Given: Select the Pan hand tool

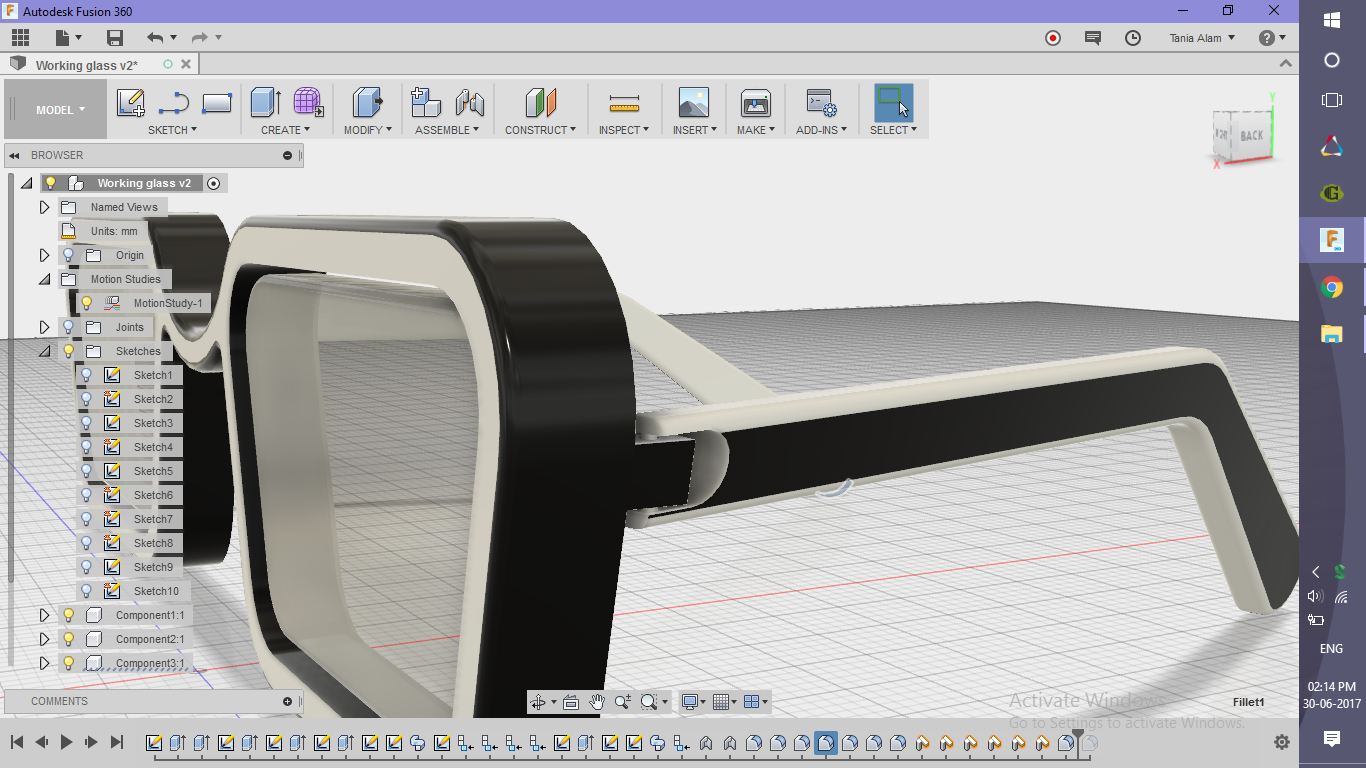Looking at the screenshot, I should pyautogui.click(x=597, y=702).
